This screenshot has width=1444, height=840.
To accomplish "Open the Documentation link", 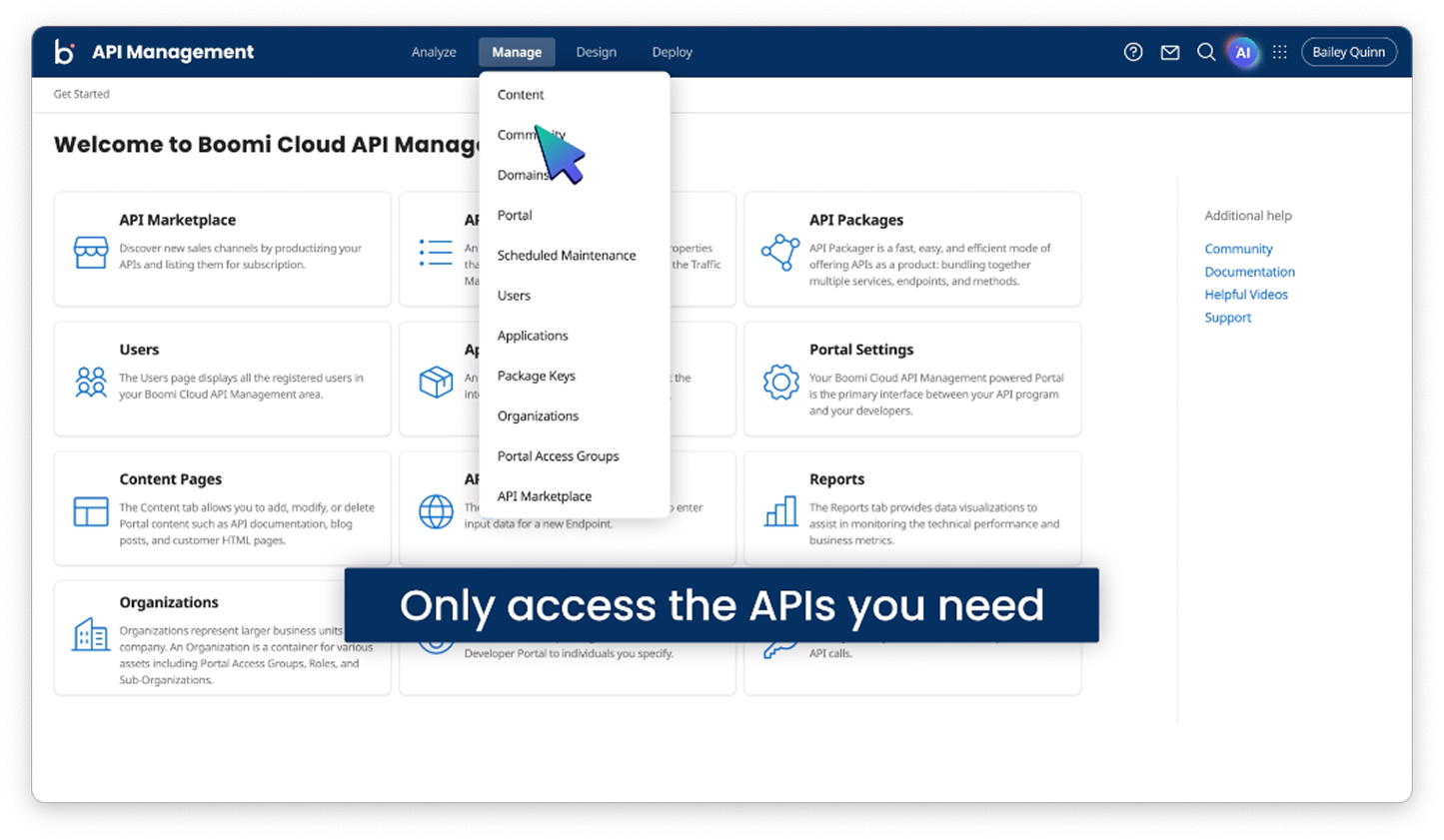I will coord(1249,271).
